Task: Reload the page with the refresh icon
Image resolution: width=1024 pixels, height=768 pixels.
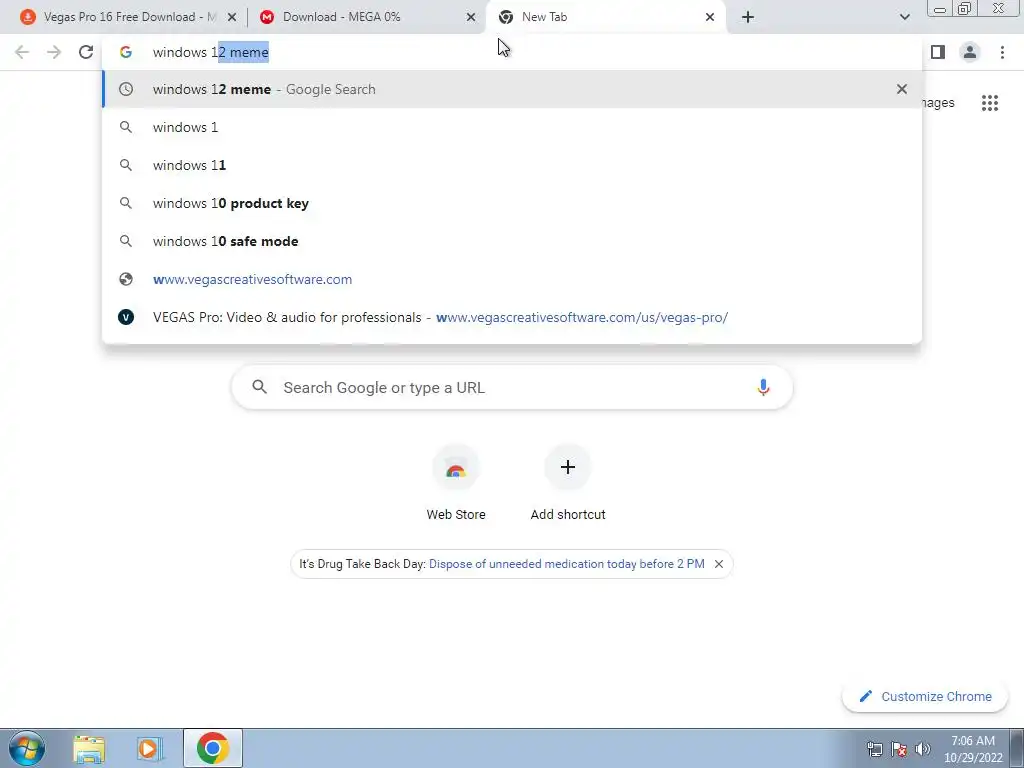Action: click(x=86, y=52)
